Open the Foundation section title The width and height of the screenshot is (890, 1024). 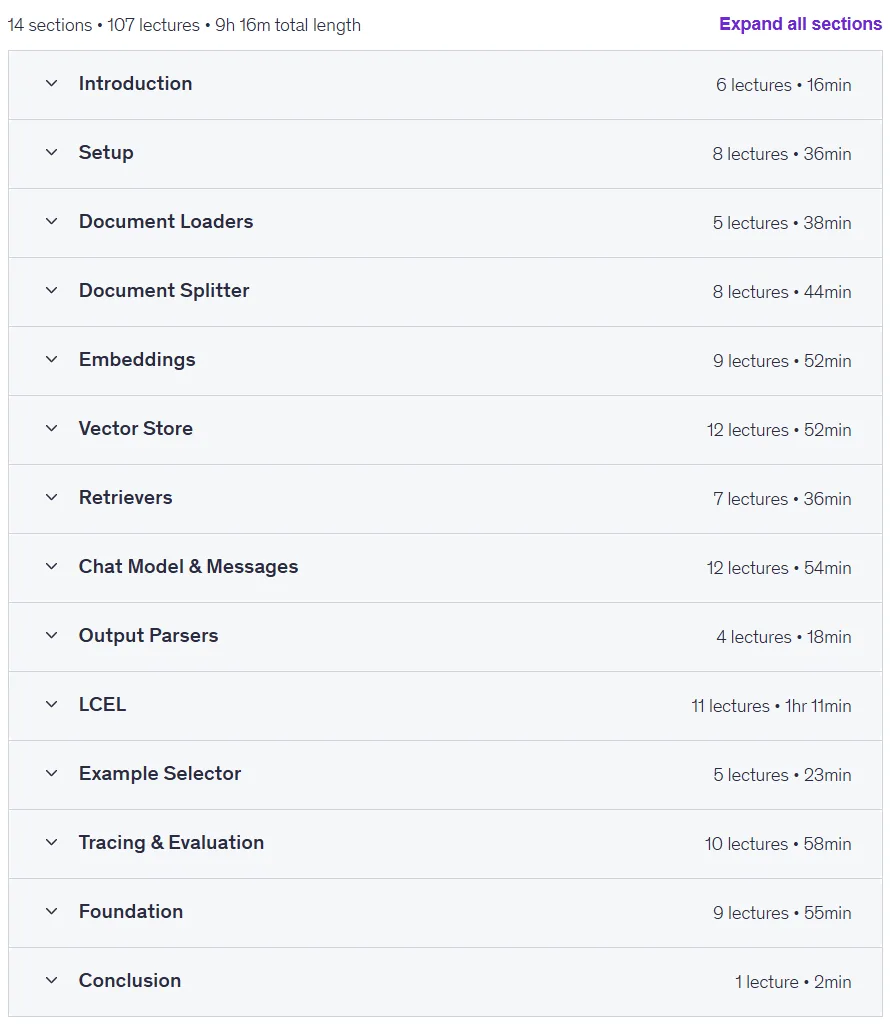click(131, 911)
